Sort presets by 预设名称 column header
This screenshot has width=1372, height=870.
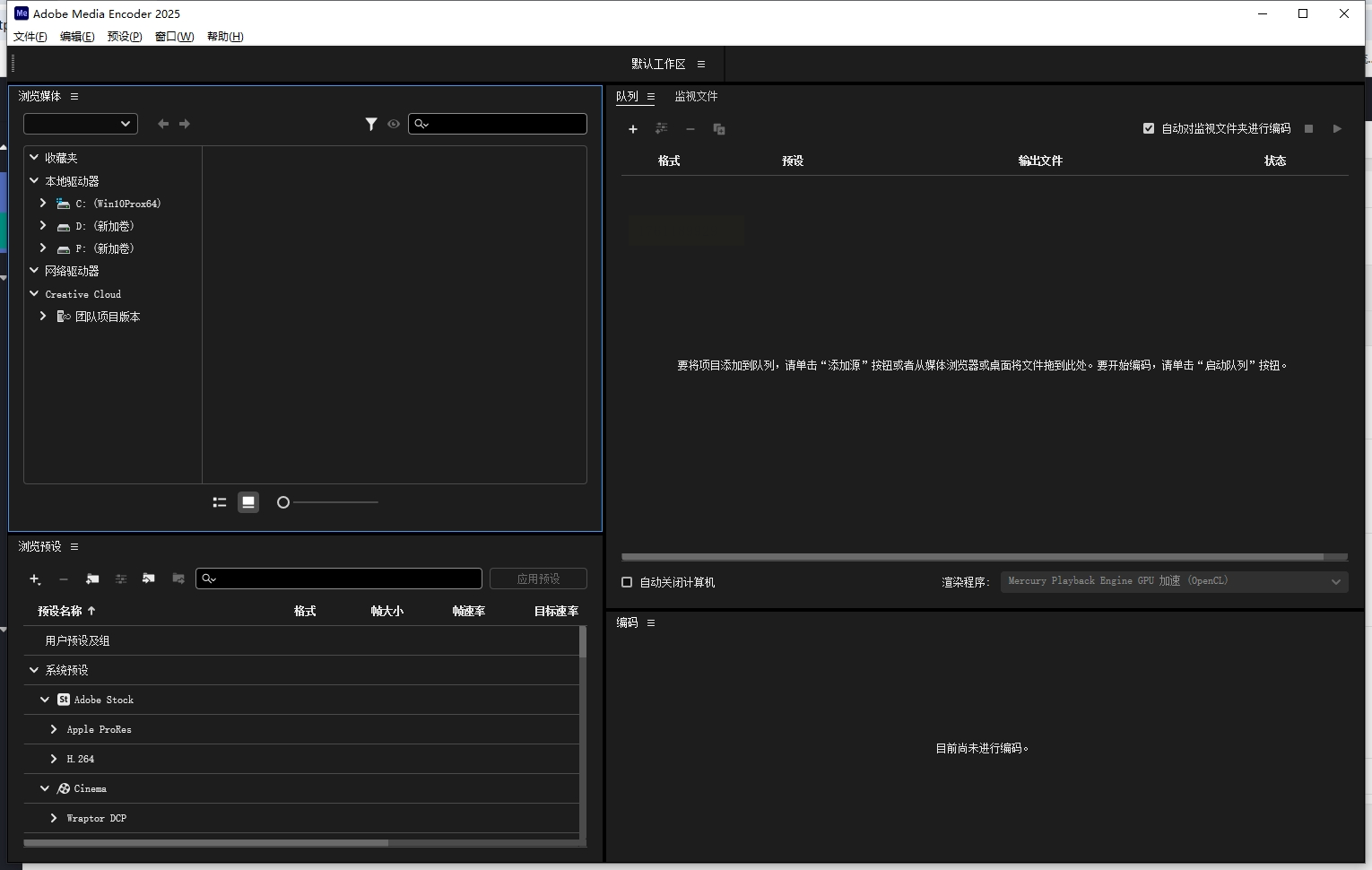click(60, 611)
